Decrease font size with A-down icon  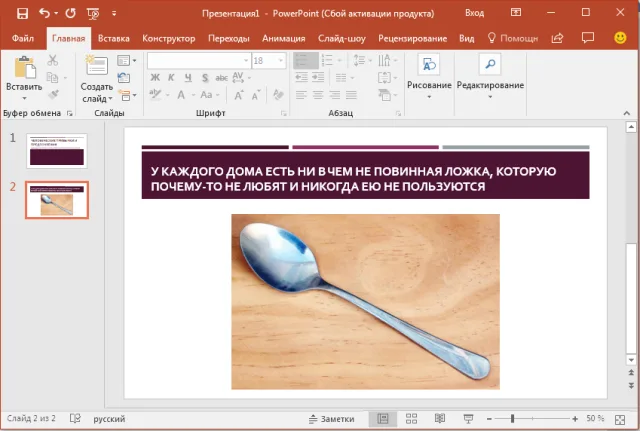point(256,96)
